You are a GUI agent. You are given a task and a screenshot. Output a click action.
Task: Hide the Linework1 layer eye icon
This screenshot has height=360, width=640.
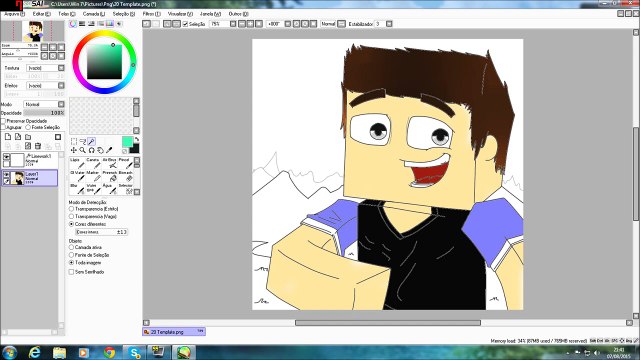[x=7, y=157]
